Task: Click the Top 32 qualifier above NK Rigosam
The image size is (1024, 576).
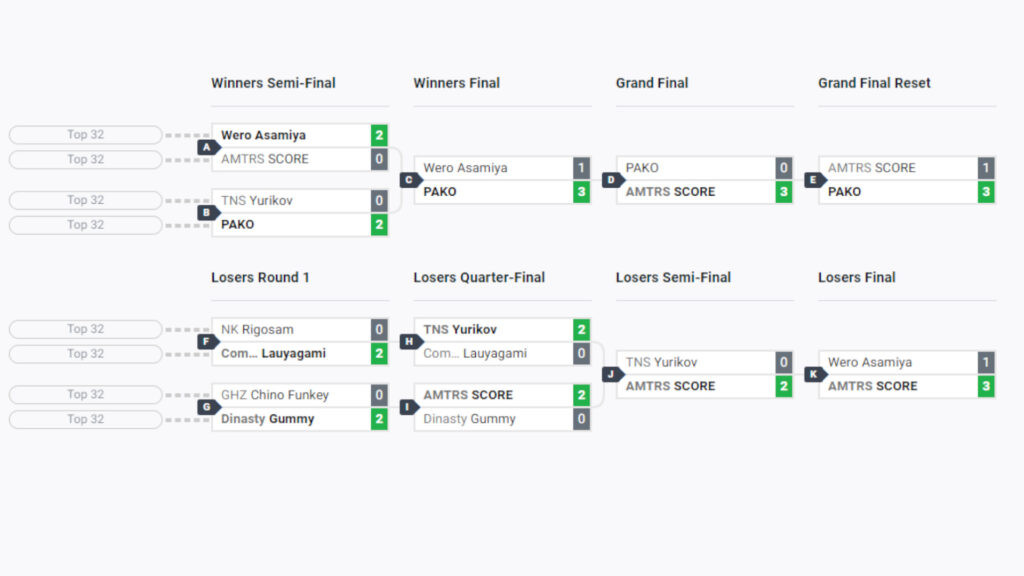Action: [85, 329]
